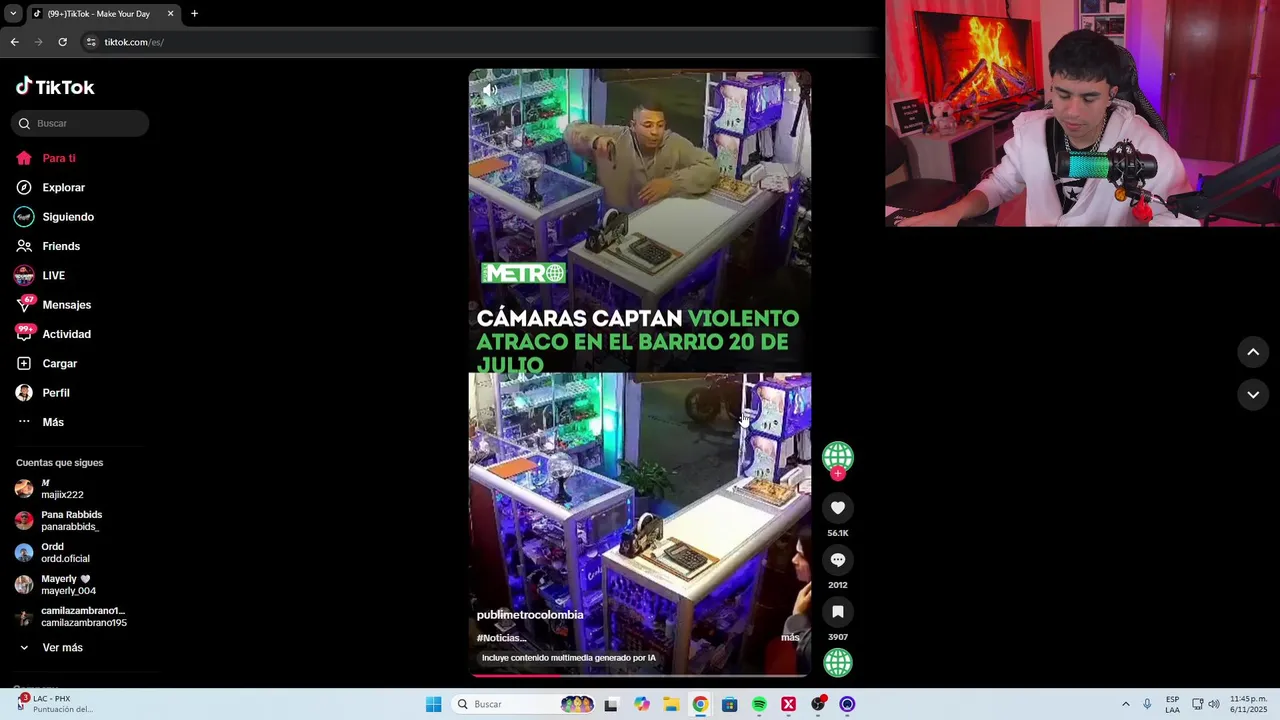Click the video to pause playback
This screenshot has width=1280, height=720.
[x=640, y=372]
